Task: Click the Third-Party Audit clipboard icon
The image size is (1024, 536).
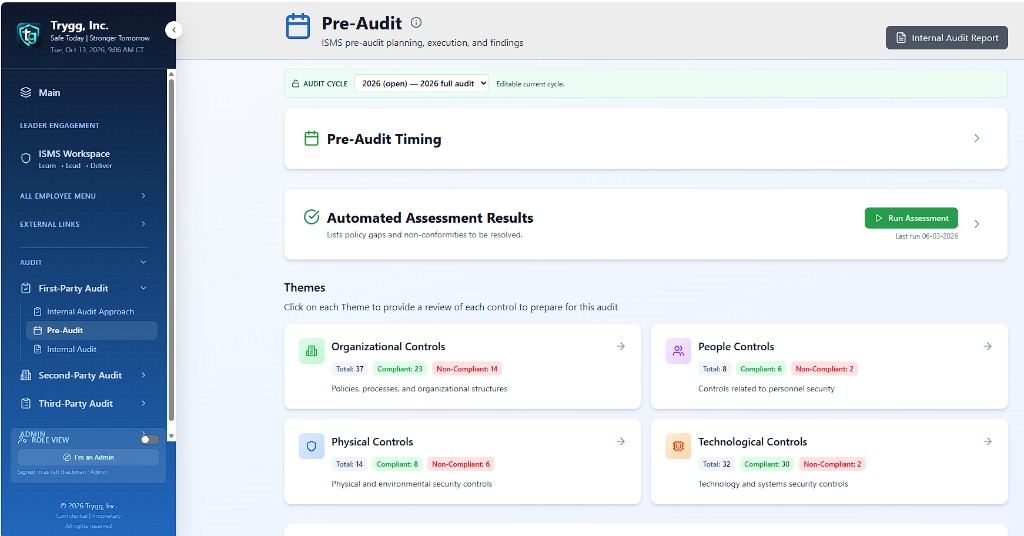Action: [x=25, y=403]
